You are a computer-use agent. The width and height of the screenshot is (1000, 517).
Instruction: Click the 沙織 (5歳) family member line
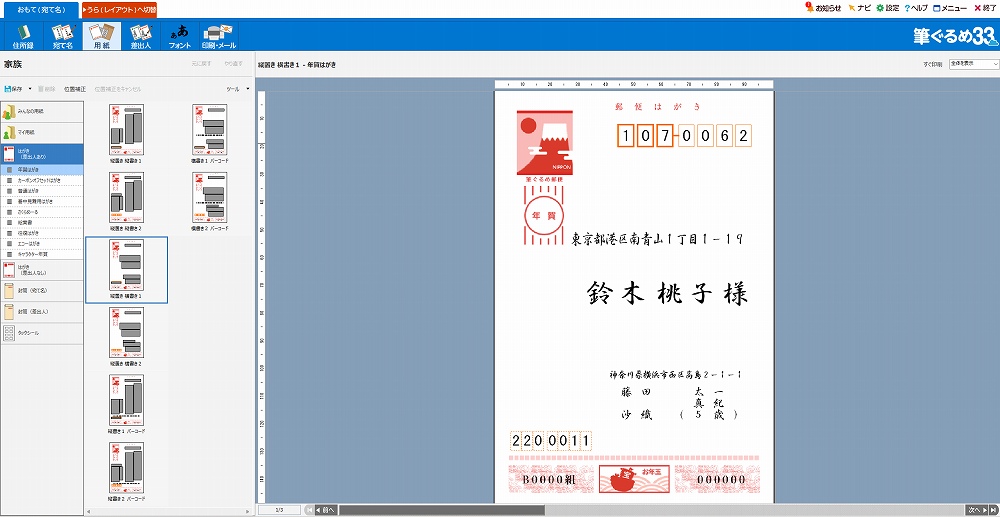pos(680,415)
